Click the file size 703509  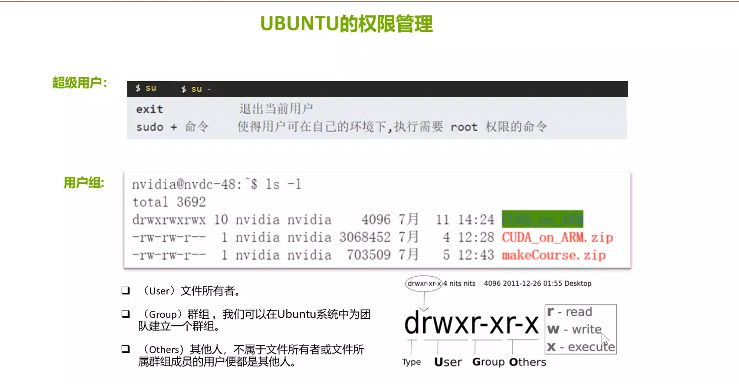369,255
